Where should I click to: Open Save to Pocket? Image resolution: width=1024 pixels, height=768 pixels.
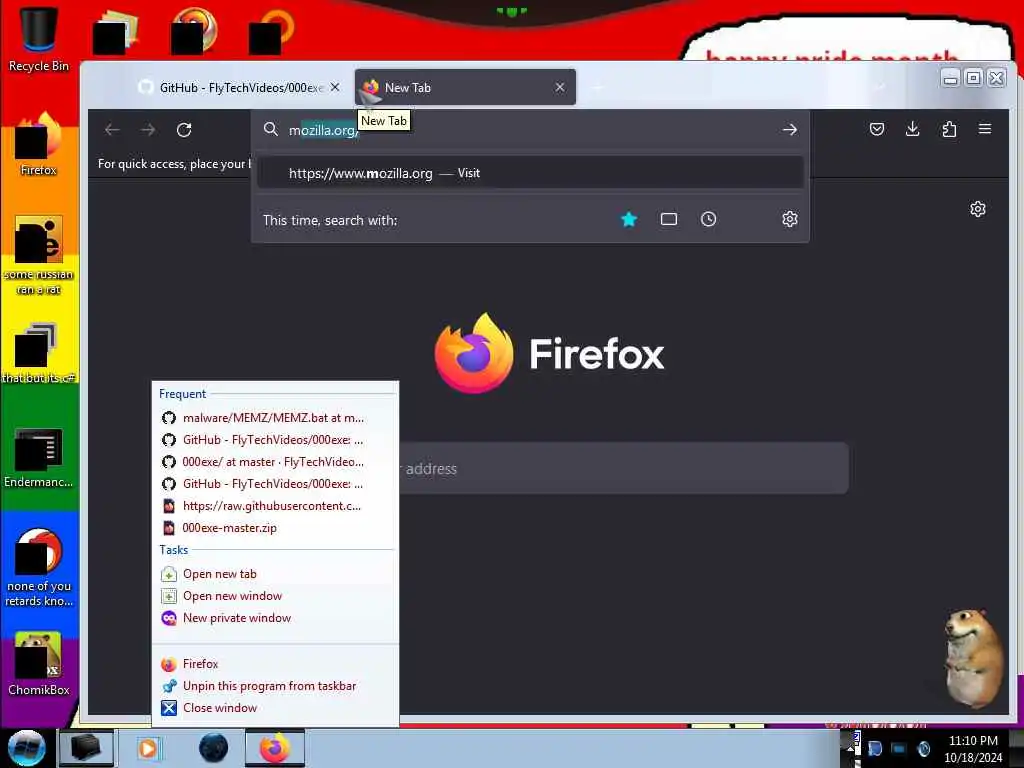click(x=877, y=129)
